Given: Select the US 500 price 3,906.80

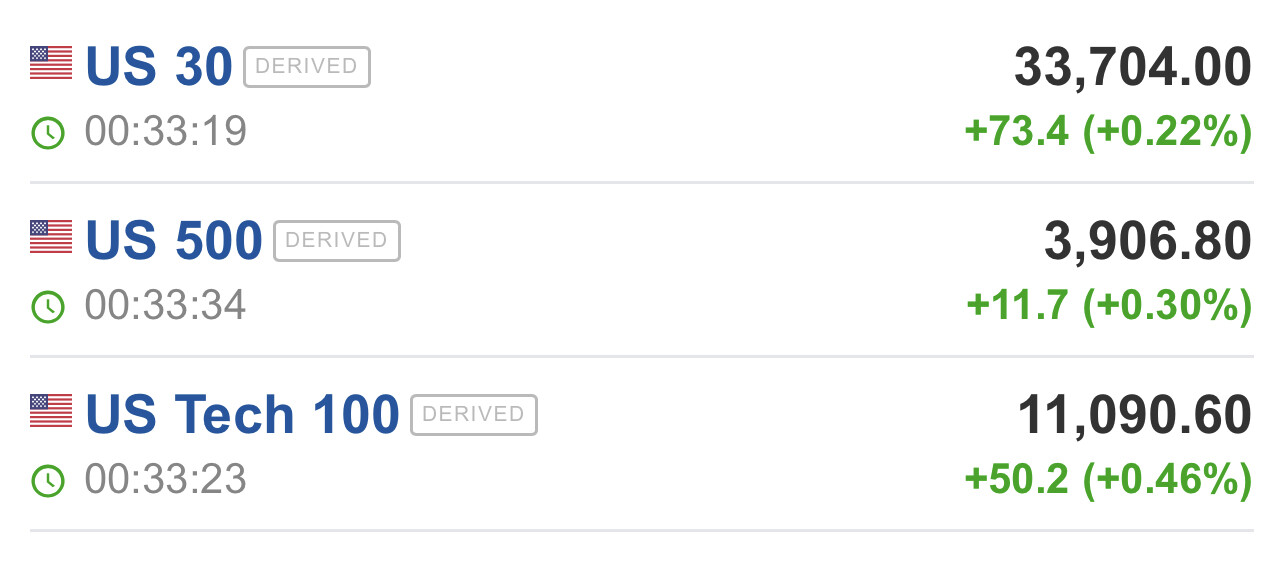Looking at the screenshot, I should (1147, 242).
